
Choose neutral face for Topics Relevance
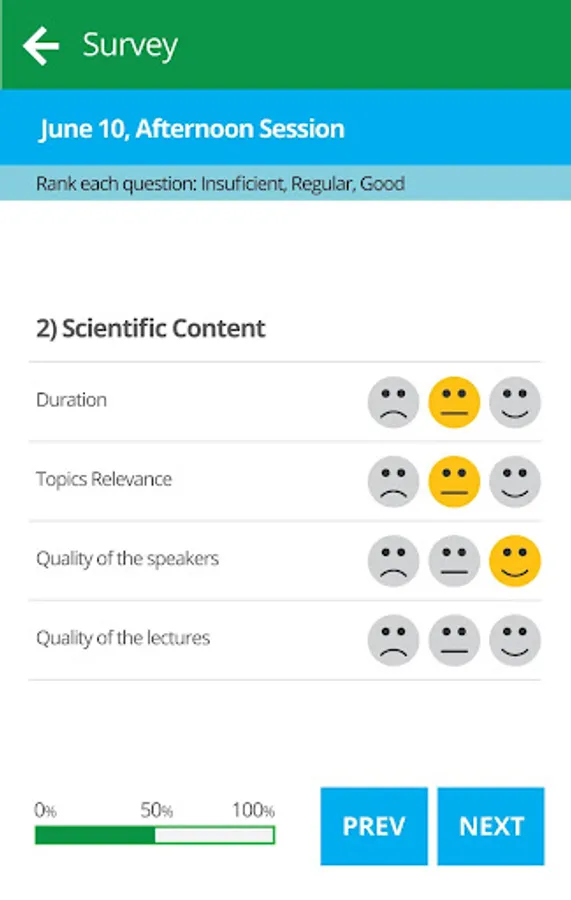(x=454, y=481)
